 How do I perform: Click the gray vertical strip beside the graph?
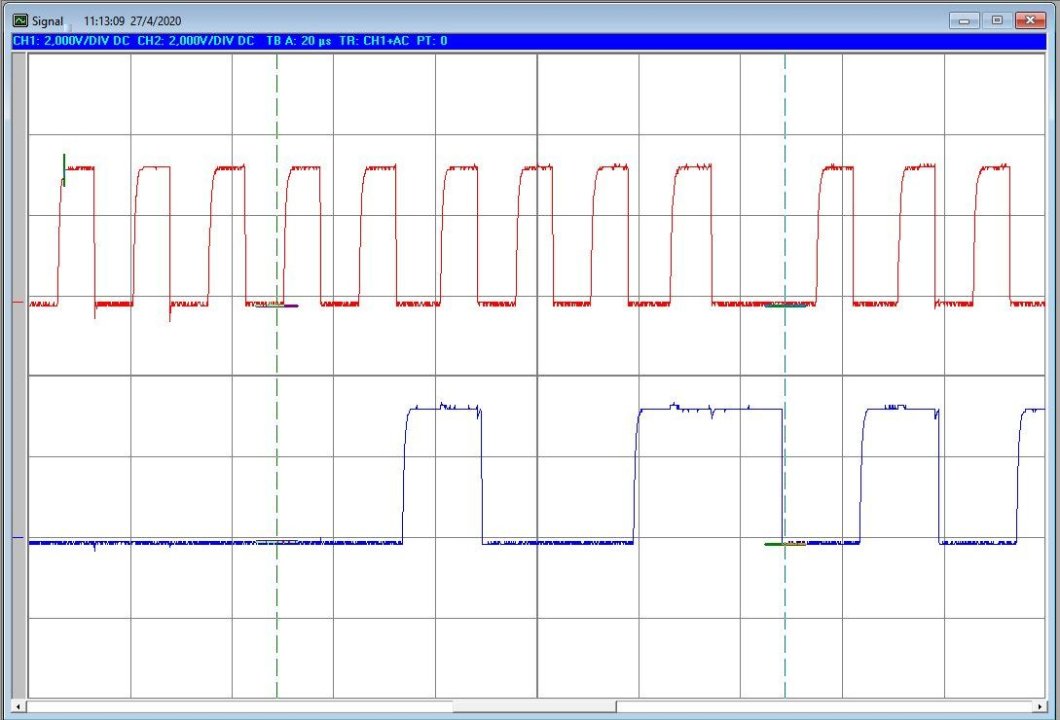click(20, 376)
